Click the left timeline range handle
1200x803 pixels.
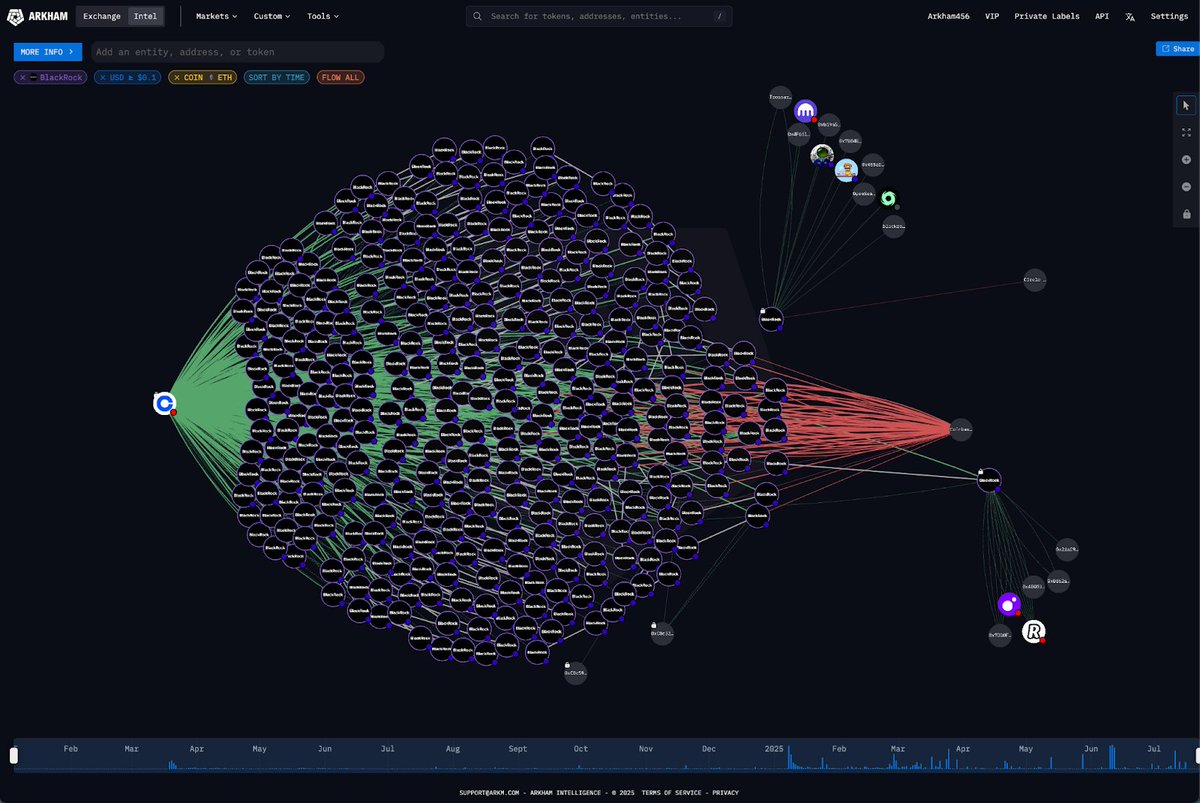pos(14,755)
